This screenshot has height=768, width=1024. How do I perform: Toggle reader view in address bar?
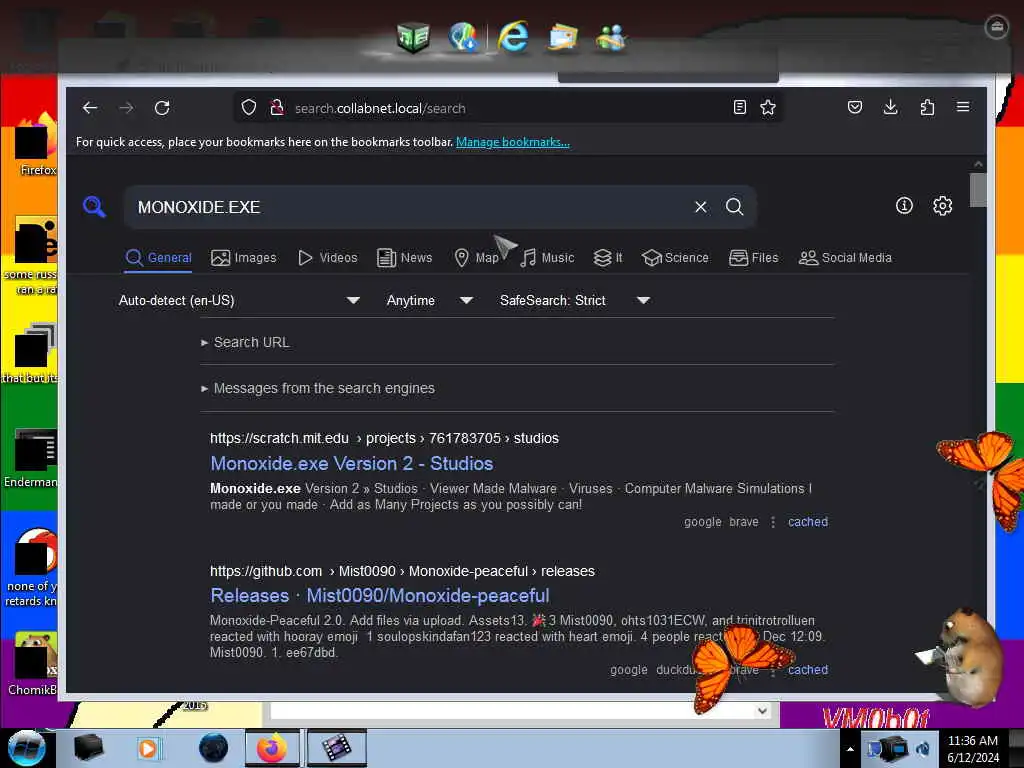[x=739, y=108]
